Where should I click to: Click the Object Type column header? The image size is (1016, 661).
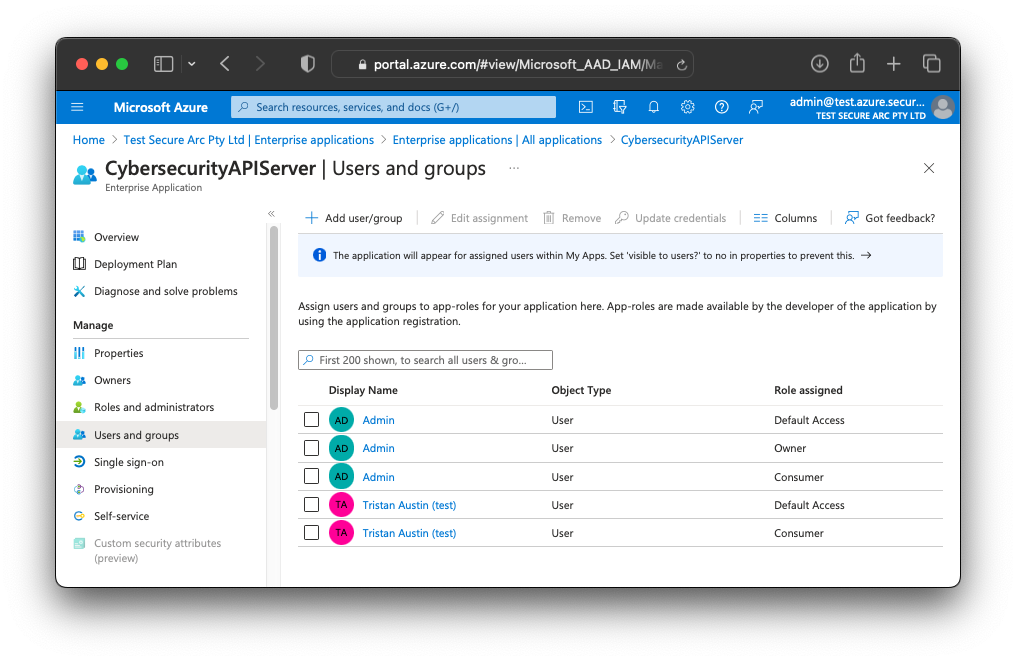tap(581, 390)
